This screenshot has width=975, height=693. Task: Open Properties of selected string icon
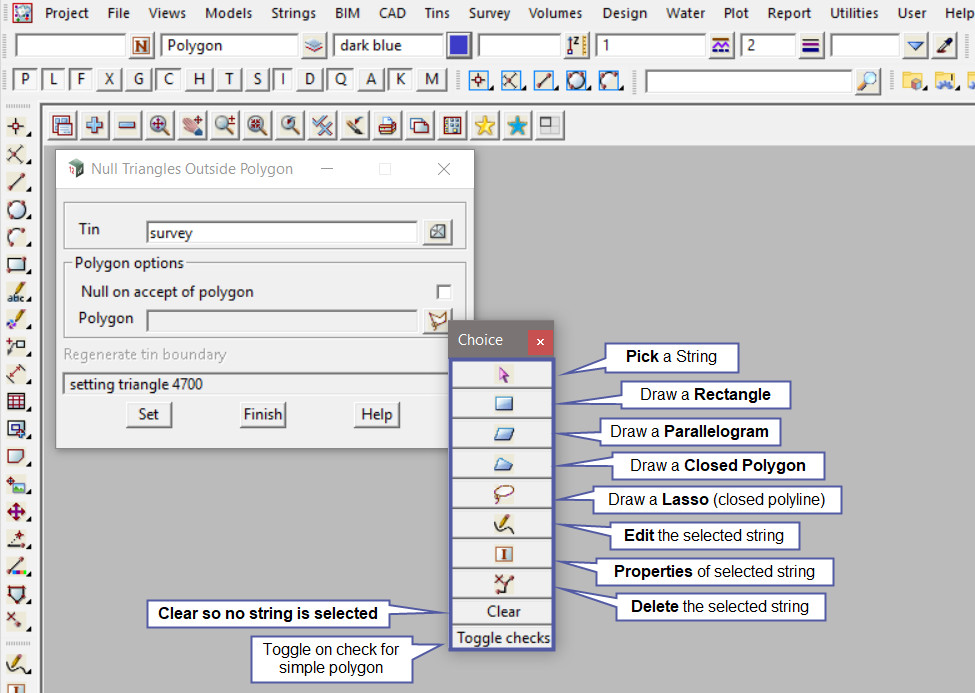tap(502, 553)
